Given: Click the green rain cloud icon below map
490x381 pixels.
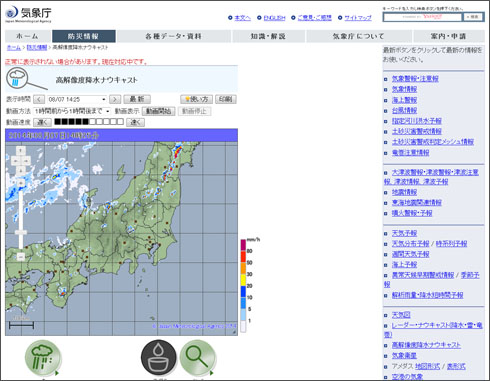Looking at the screenshot, I should click(x=43, y=359).
